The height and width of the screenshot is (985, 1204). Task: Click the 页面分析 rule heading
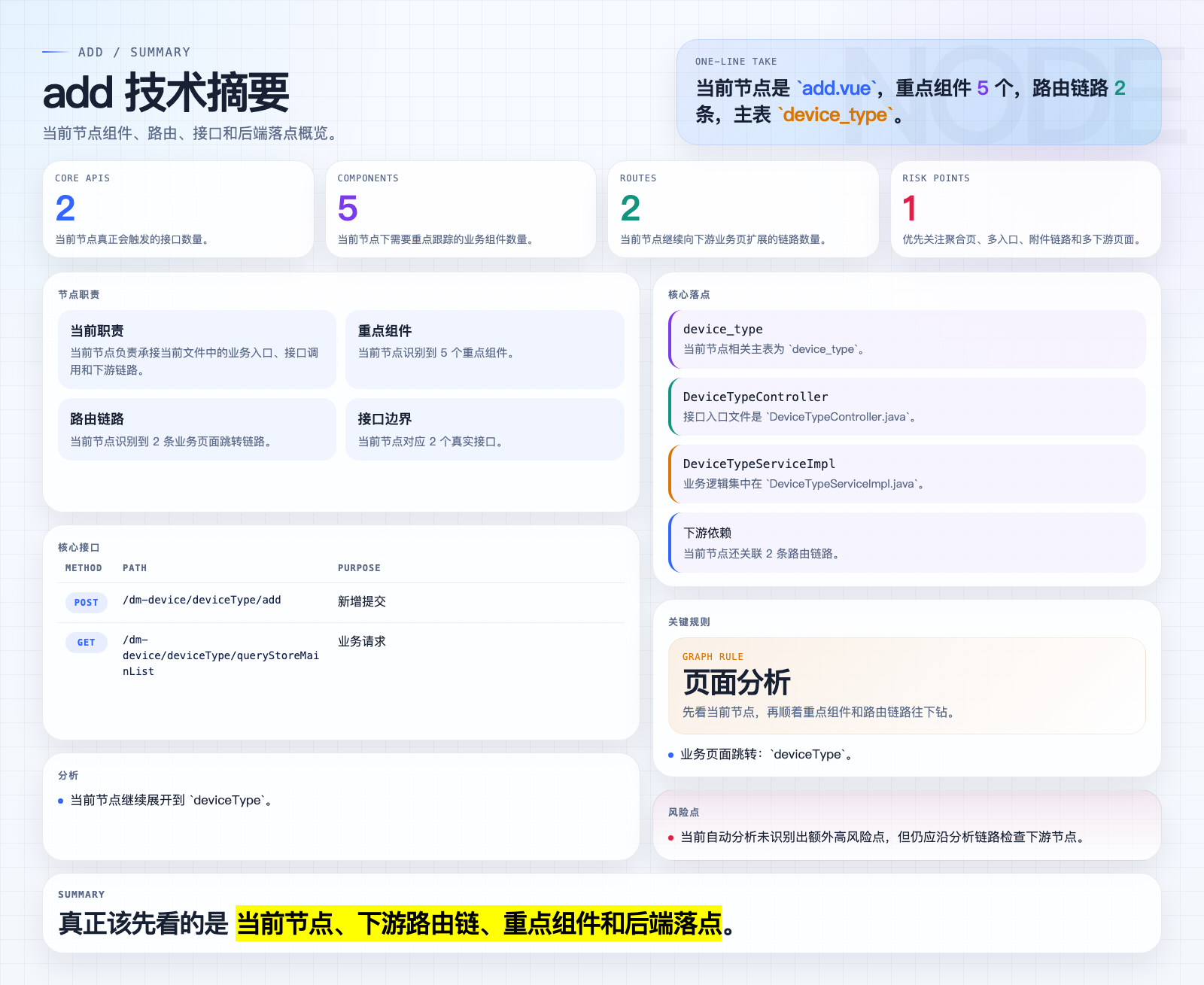click(736, 683)
